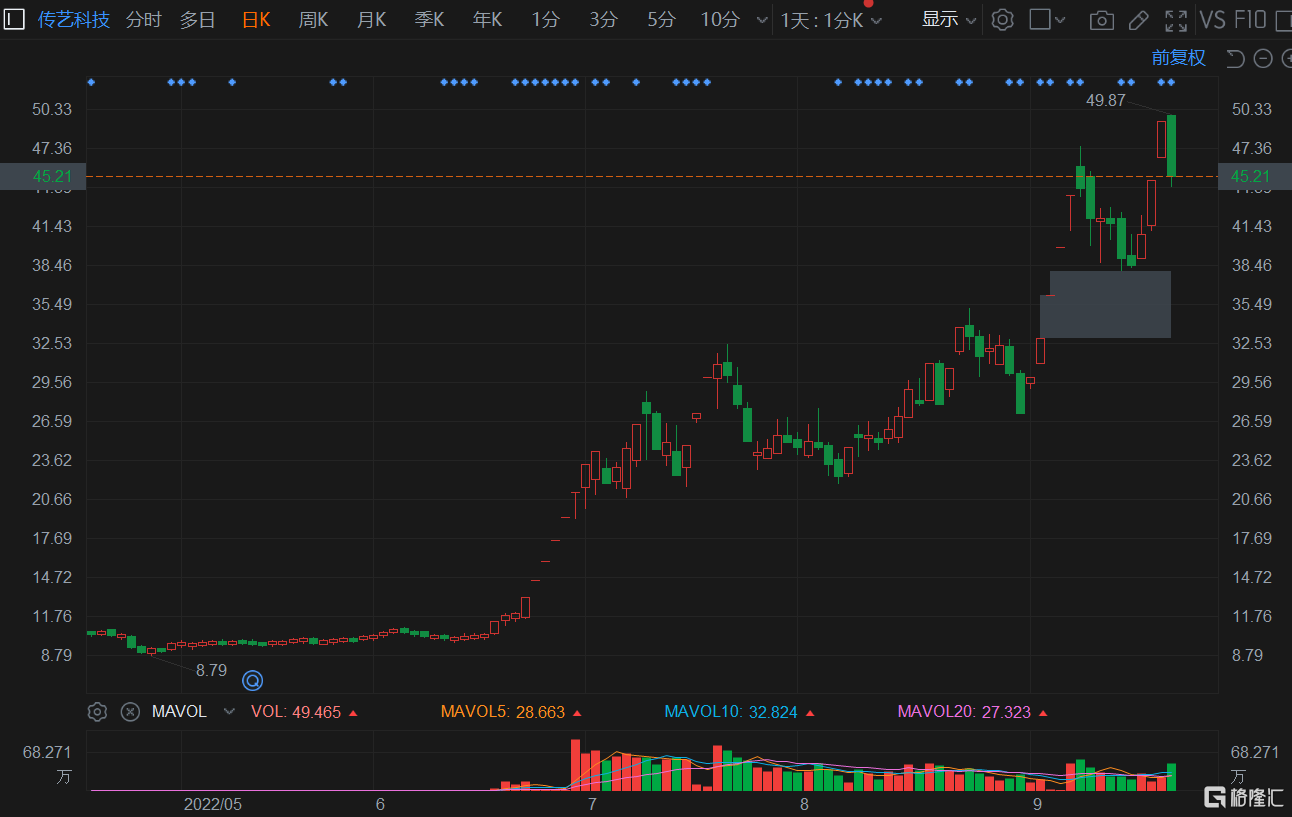Open F10 company info
This screenshot has width=1292, height=817.
pyautogui.click(x=1251, y=20)
